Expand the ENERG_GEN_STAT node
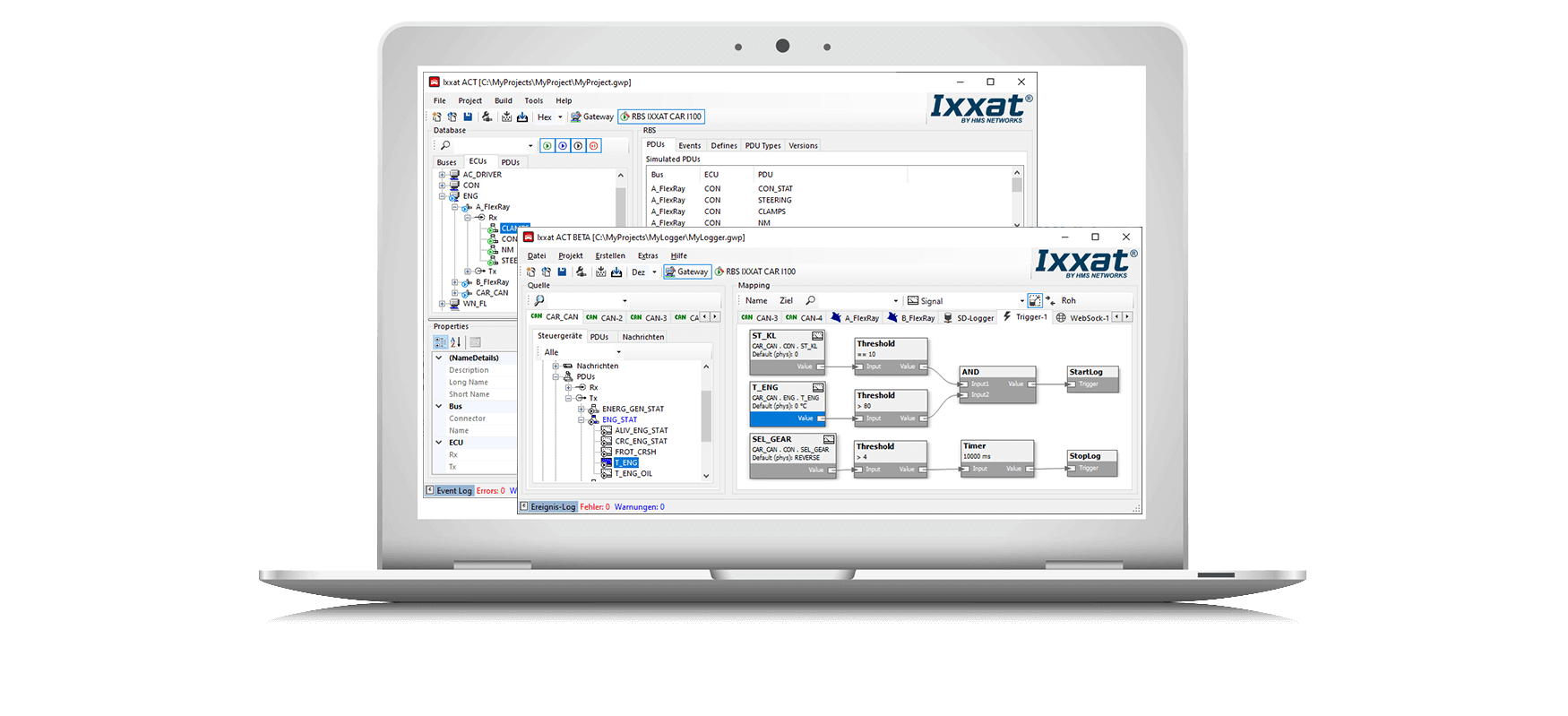 (581, 409)
